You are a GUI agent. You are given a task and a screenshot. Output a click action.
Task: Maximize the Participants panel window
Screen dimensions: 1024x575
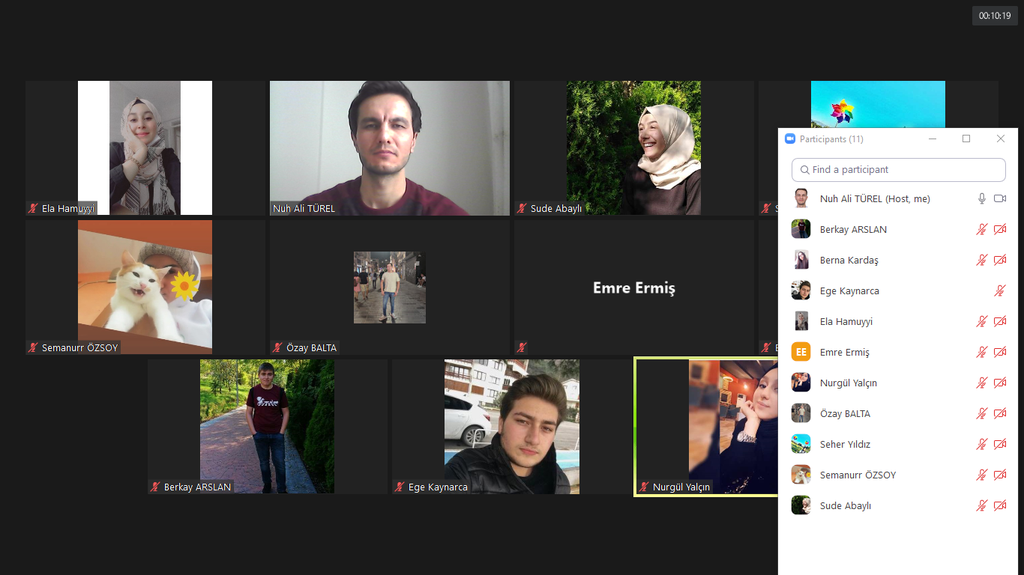click(966, 139)
